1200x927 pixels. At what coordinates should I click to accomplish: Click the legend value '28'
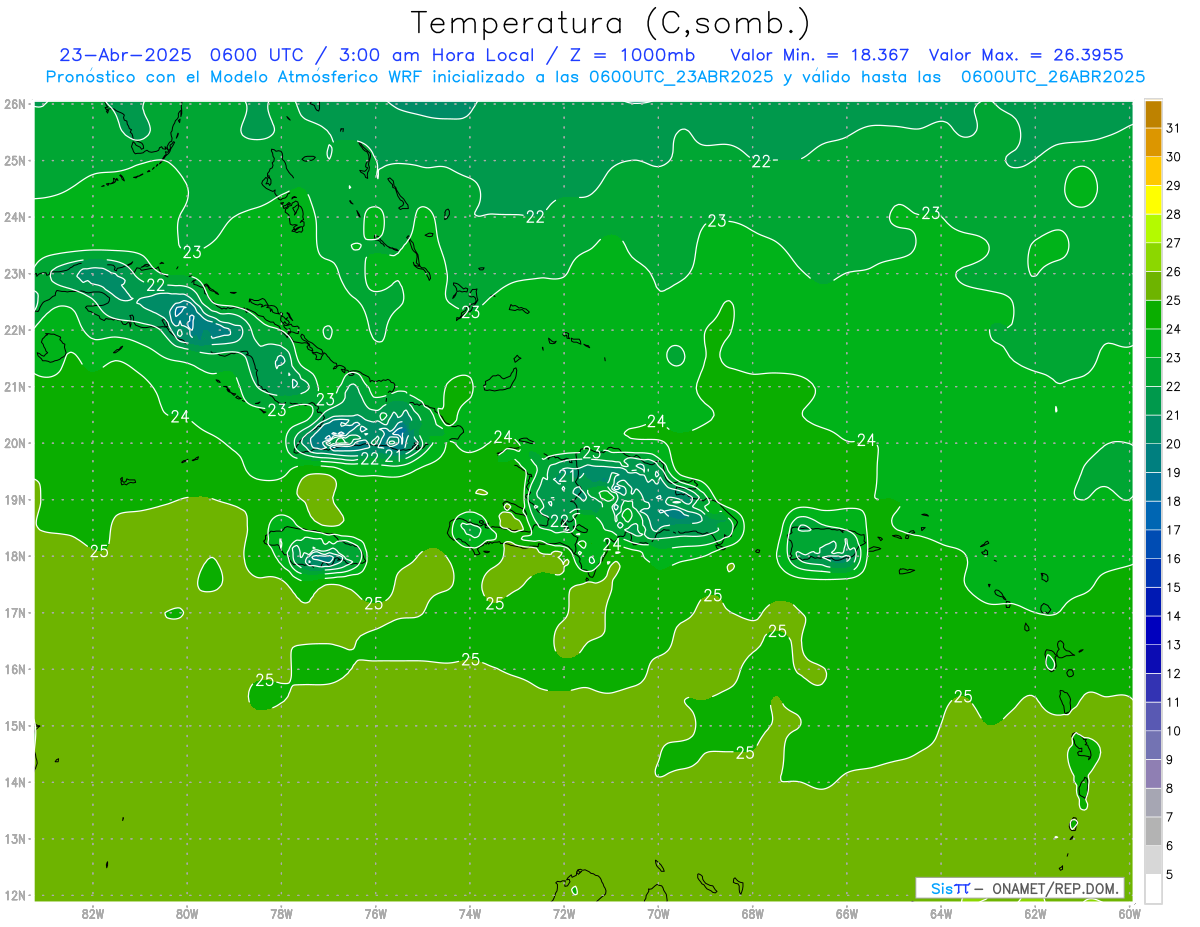1174,214
